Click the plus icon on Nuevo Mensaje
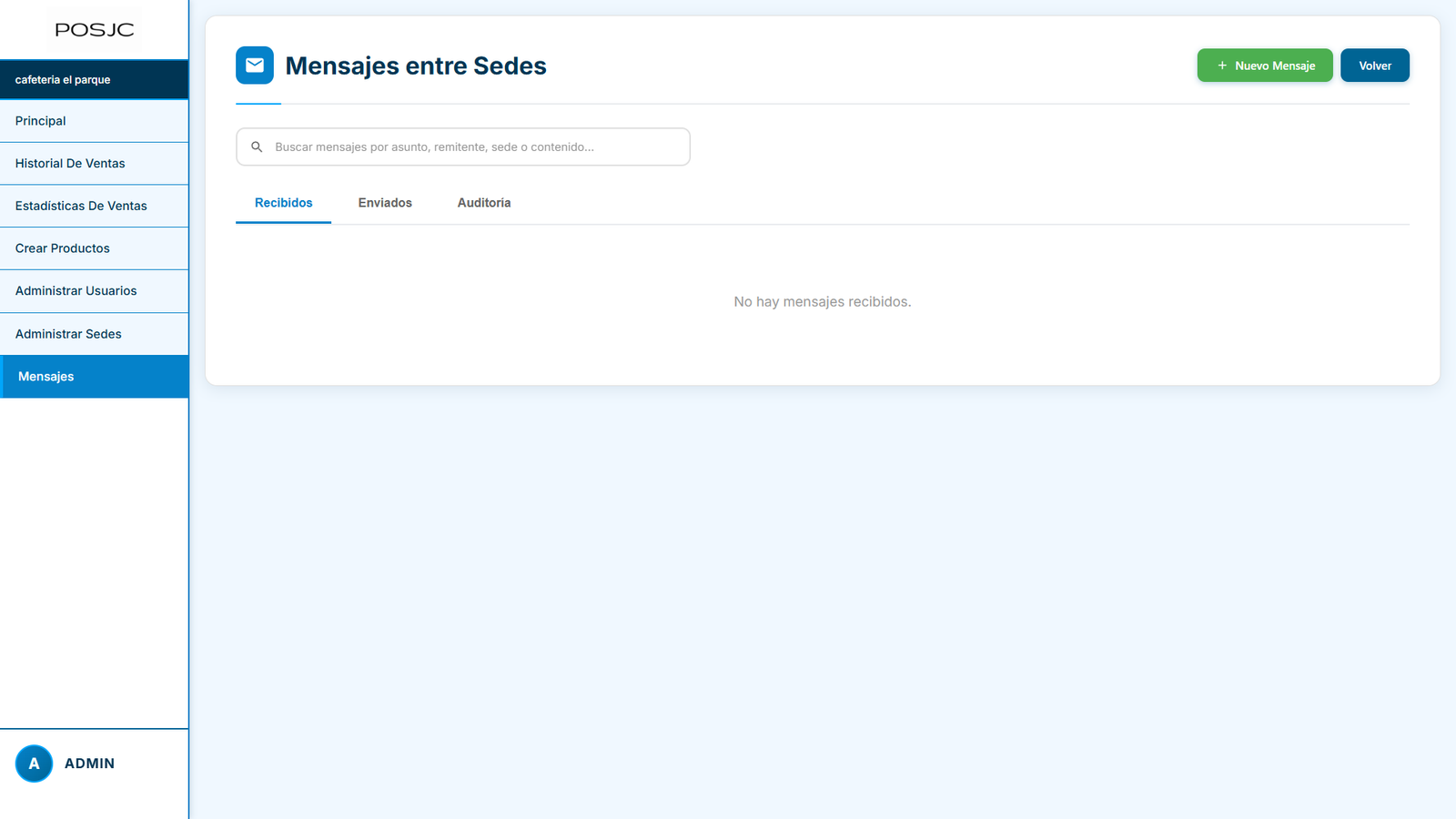The width and height of the screenshot is (1456, 819). 1222,66
